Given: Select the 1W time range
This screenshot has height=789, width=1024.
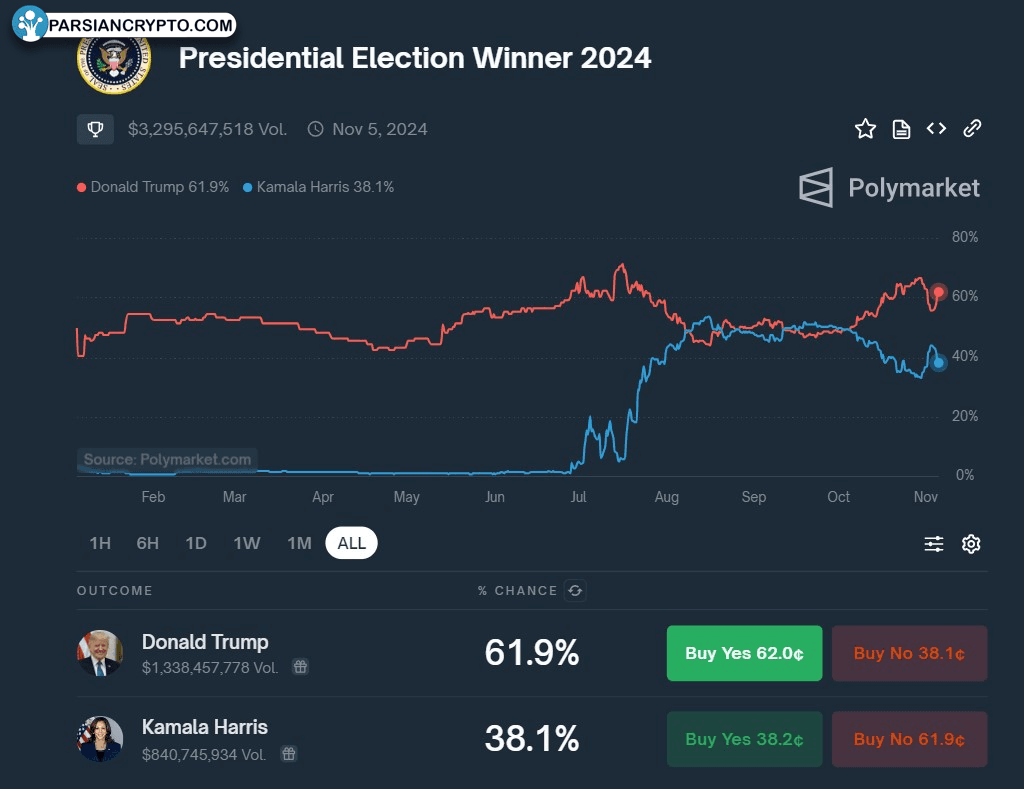Looking at the screenshot, I should [247, 543].
